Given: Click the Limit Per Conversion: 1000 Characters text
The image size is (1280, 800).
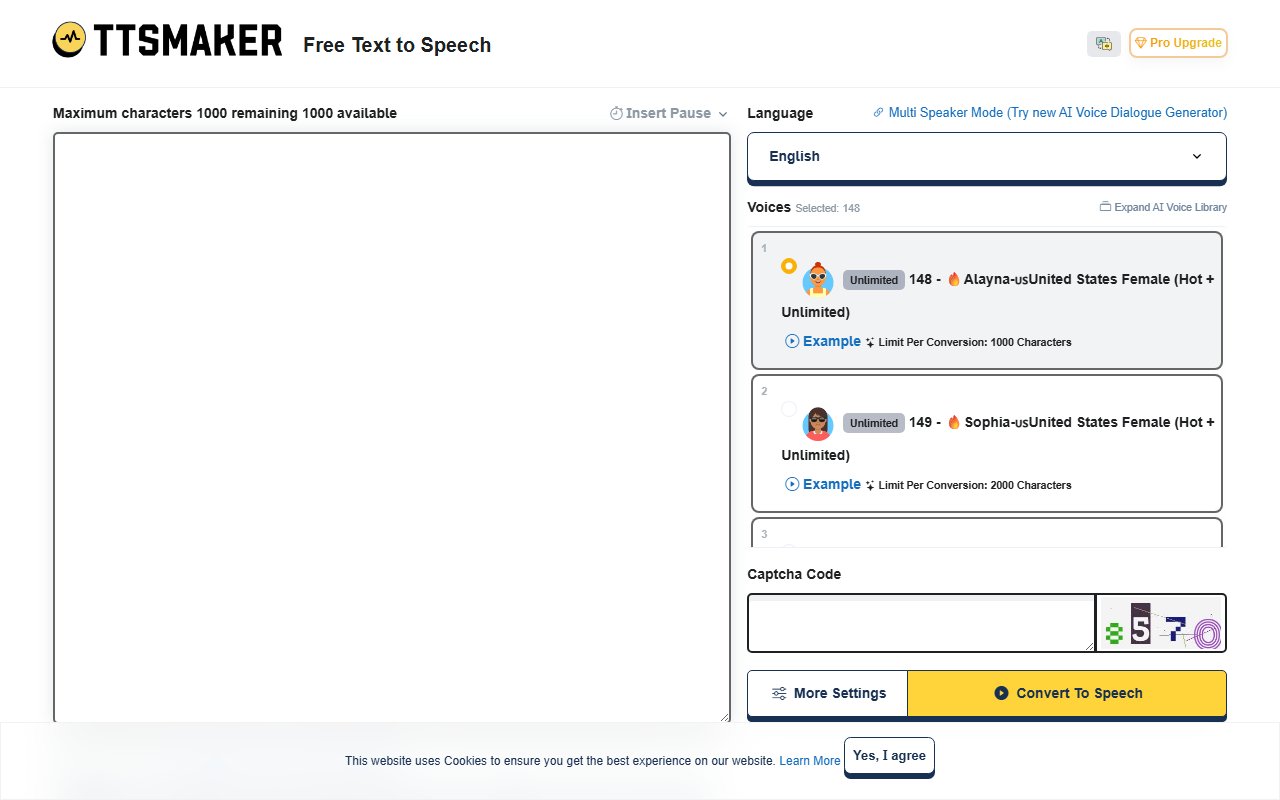Looking at the screenshot, I should [x=975, y=342].
